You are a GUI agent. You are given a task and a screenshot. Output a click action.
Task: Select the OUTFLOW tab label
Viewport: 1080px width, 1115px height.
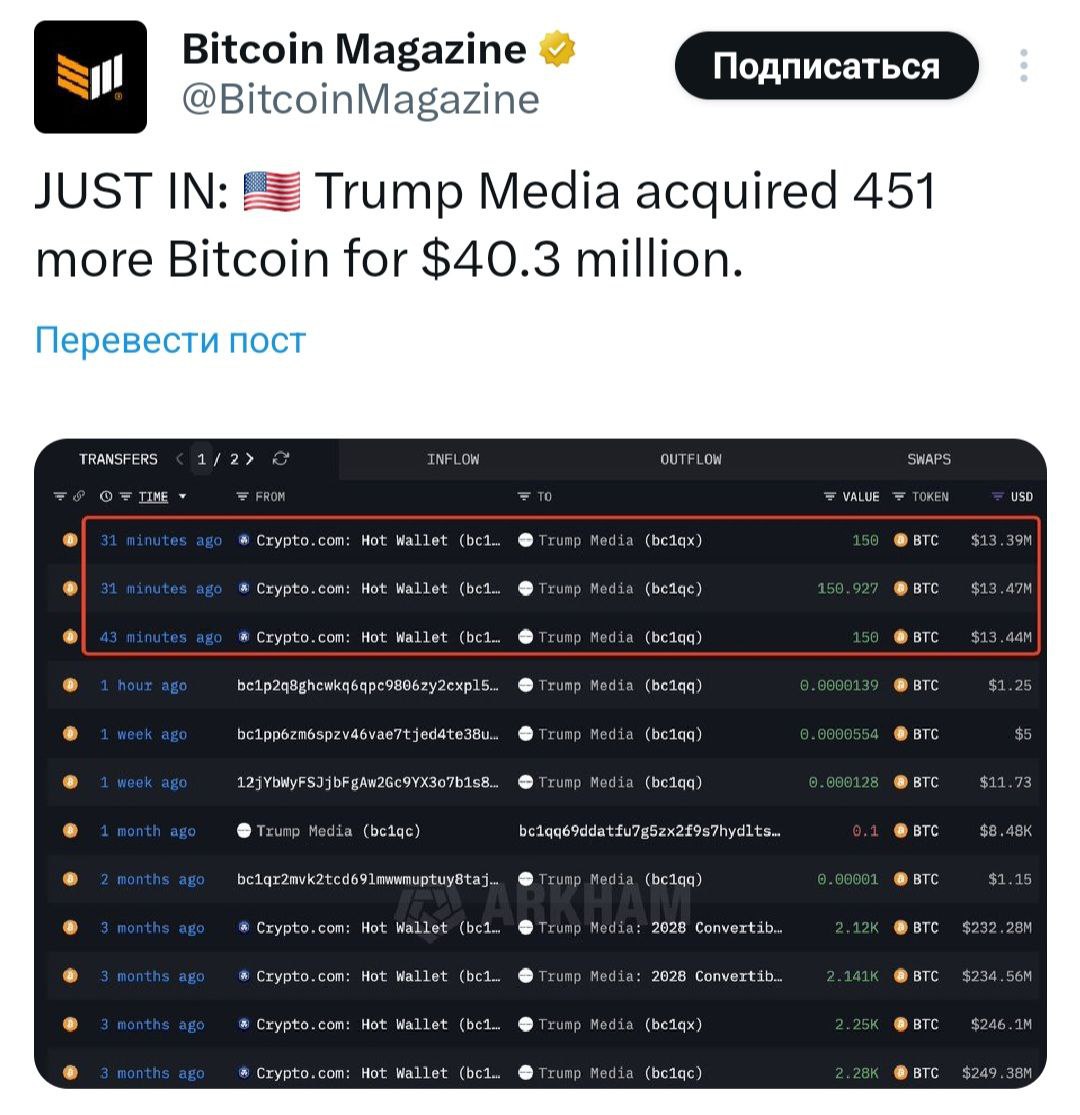pyautogui.click(x=691, y=459)
